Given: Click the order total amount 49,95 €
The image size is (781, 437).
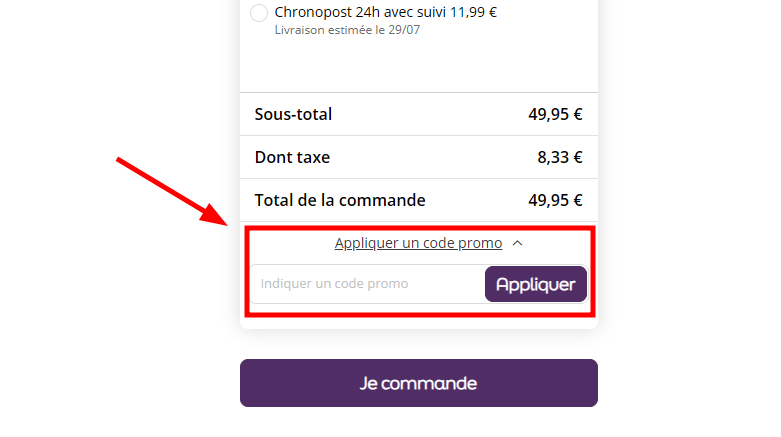Looking at the screenshot, I should [x=555, y=200].
